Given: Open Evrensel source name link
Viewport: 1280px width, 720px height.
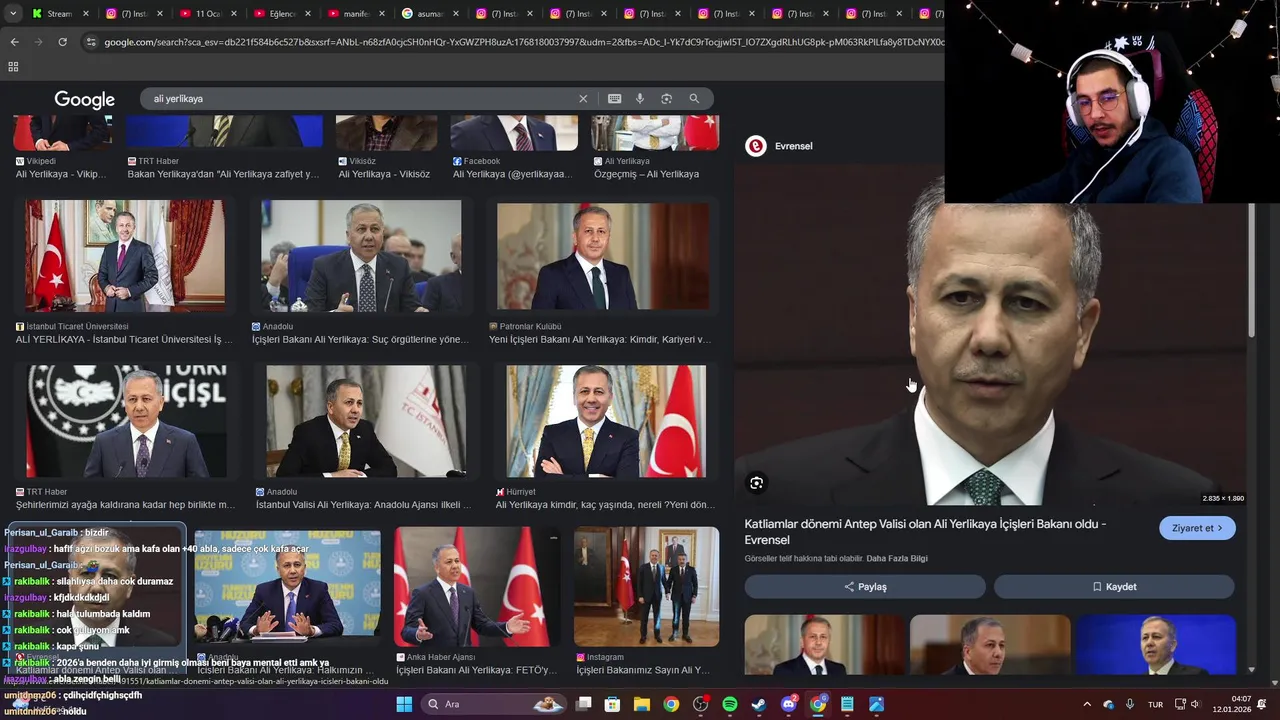Looking at the screenshot, I should 793,146.
